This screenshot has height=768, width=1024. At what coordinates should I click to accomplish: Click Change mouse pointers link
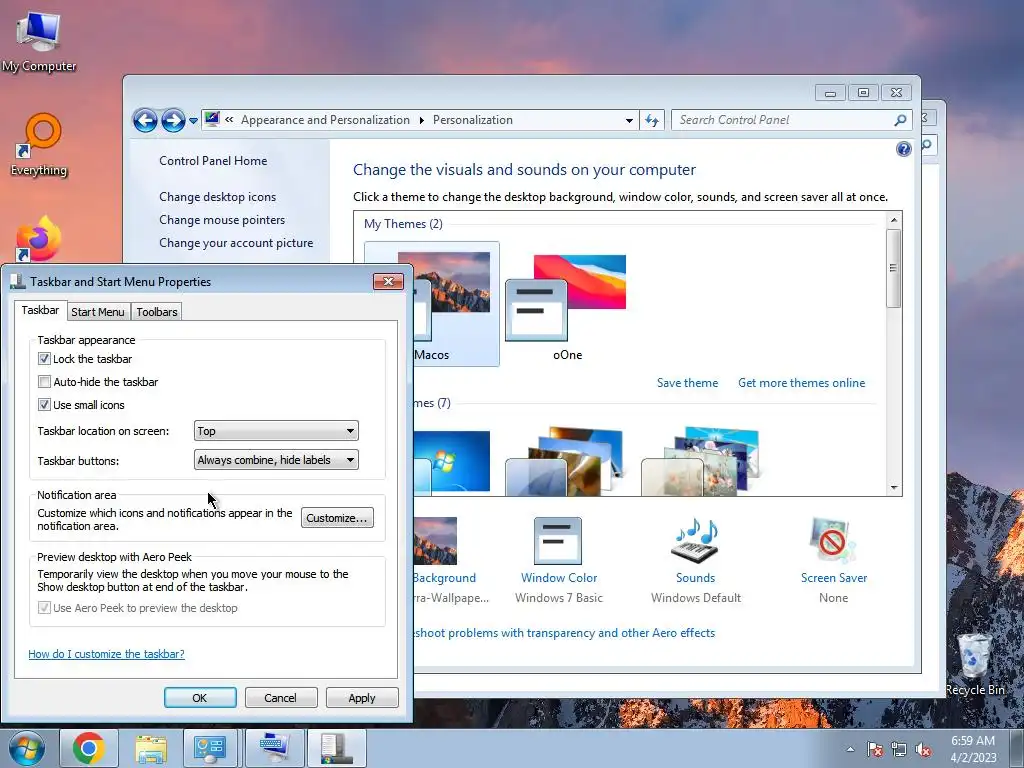222,219
